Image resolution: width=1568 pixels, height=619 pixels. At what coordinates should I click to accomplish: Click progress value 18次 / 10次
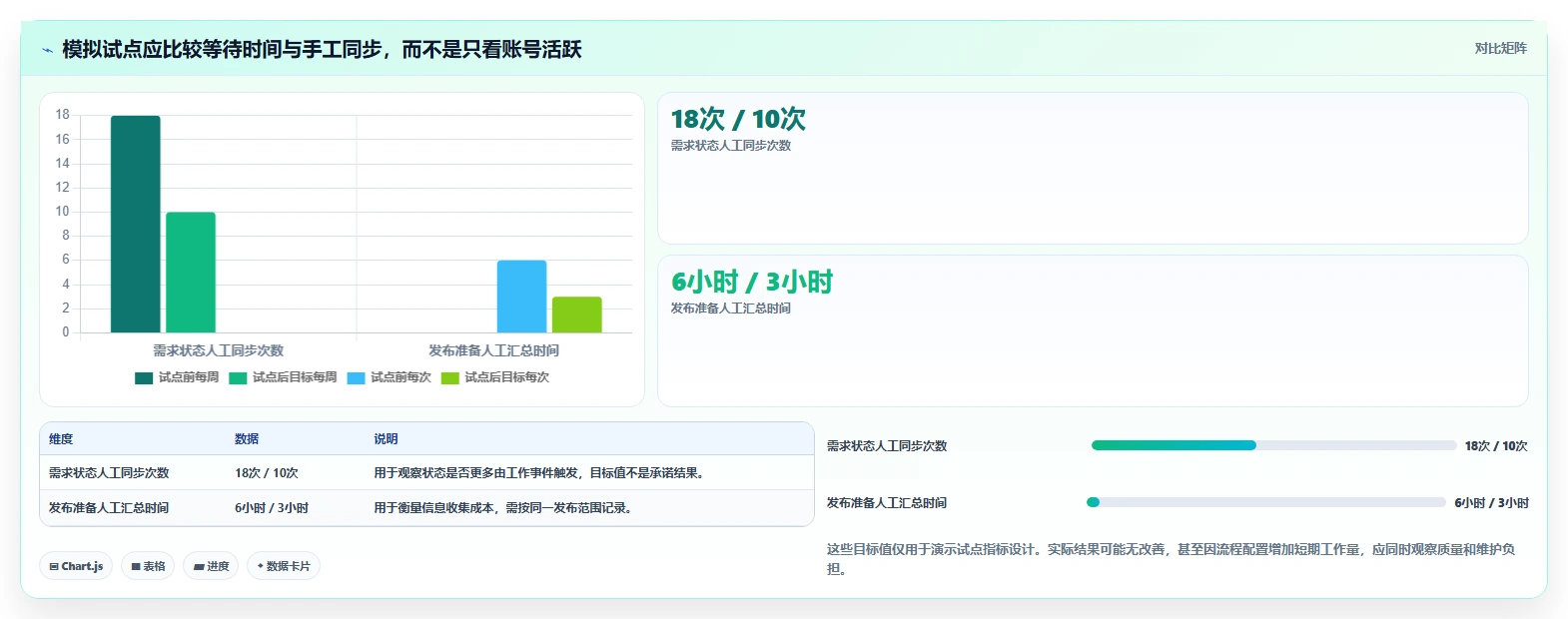coord(1496,446)
